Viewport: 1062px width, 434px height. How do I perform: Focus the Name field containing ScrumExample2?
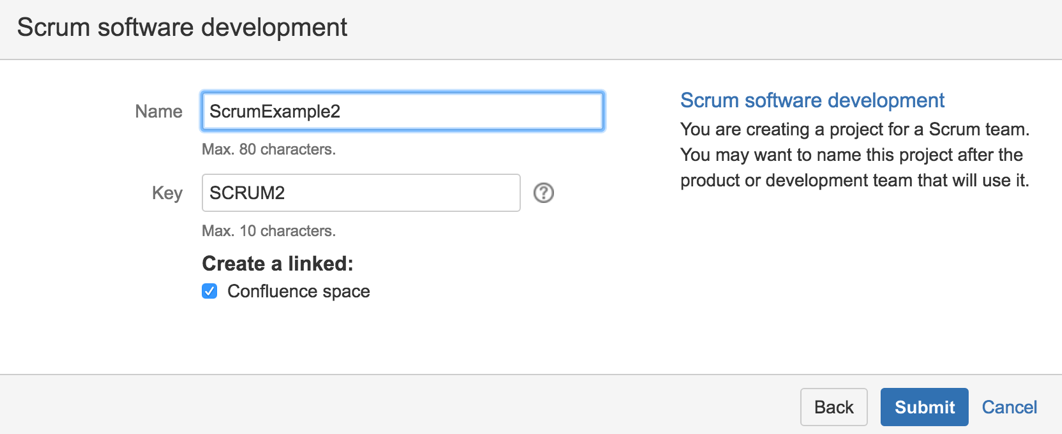402,111
